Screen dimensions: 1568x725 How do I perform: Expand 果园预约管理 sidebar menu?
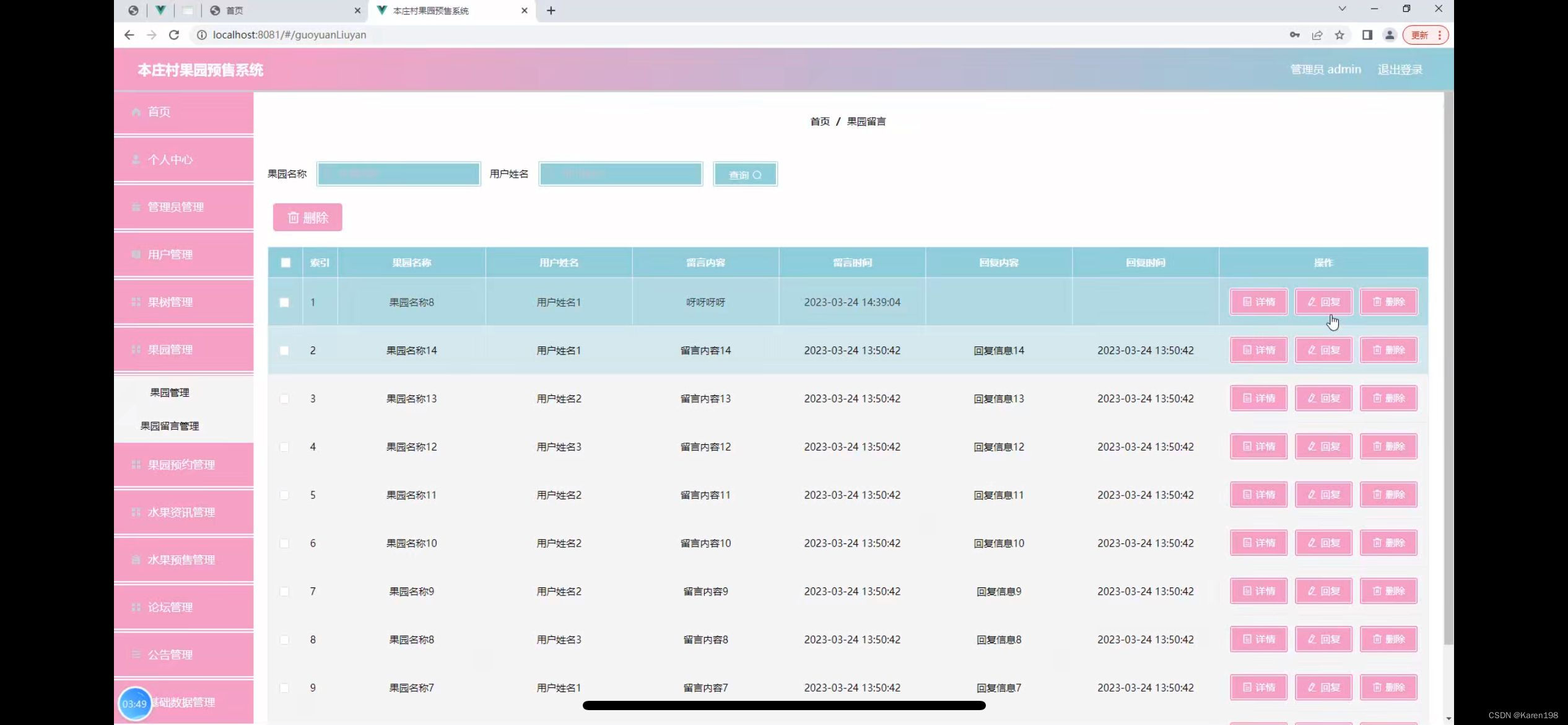(183, 465)
